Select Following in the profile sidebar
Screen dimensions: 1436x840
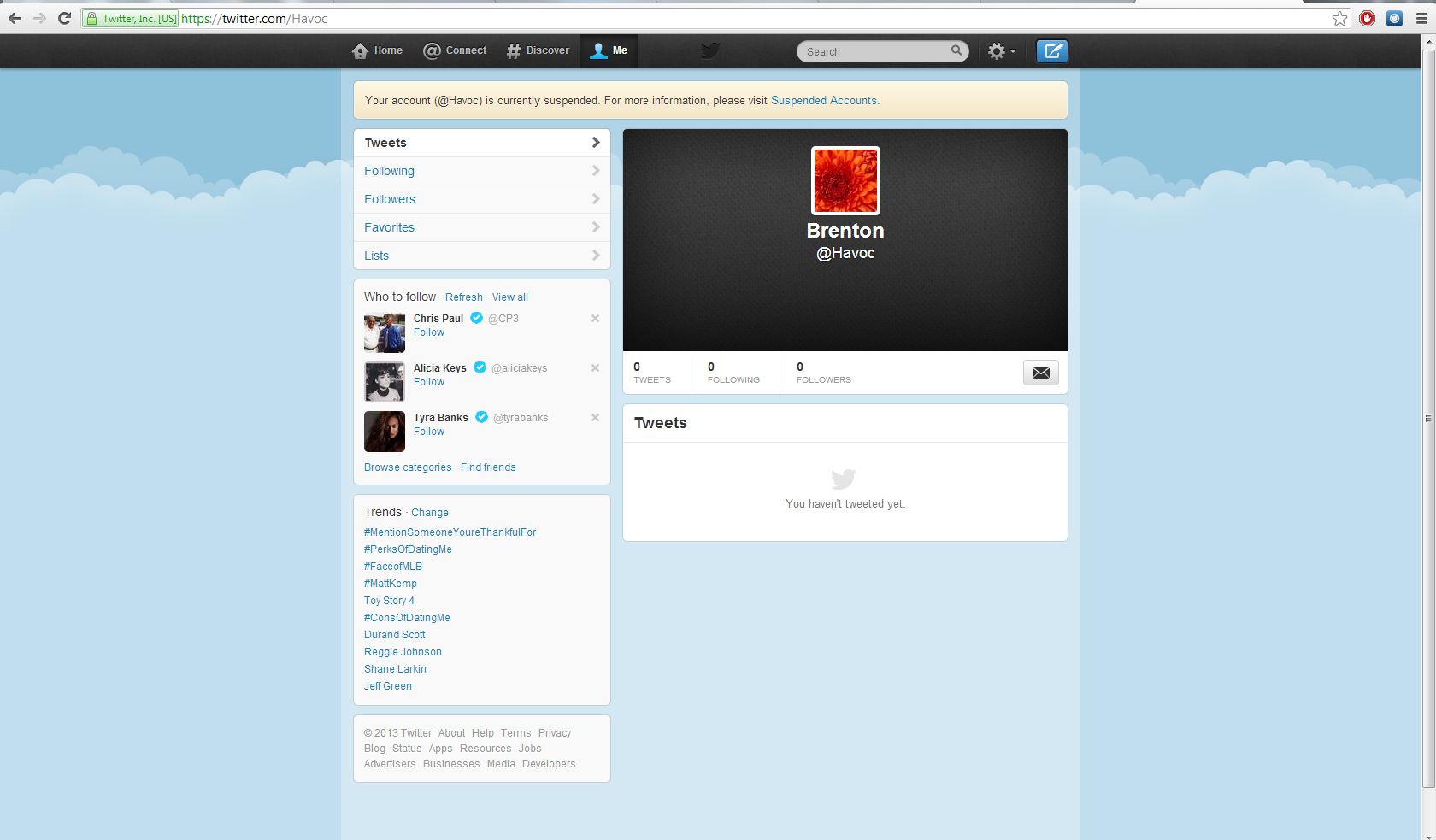[482, 171]
